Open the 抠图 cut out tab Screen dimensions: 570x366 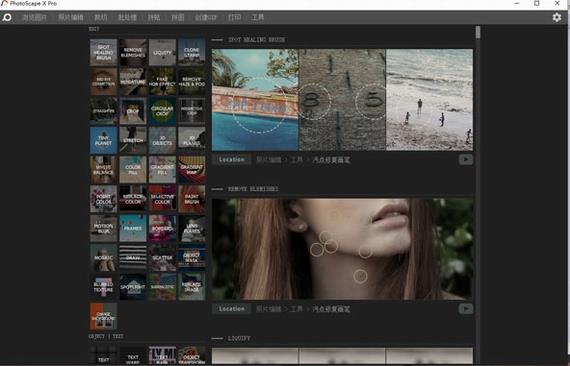click(101, 17)
